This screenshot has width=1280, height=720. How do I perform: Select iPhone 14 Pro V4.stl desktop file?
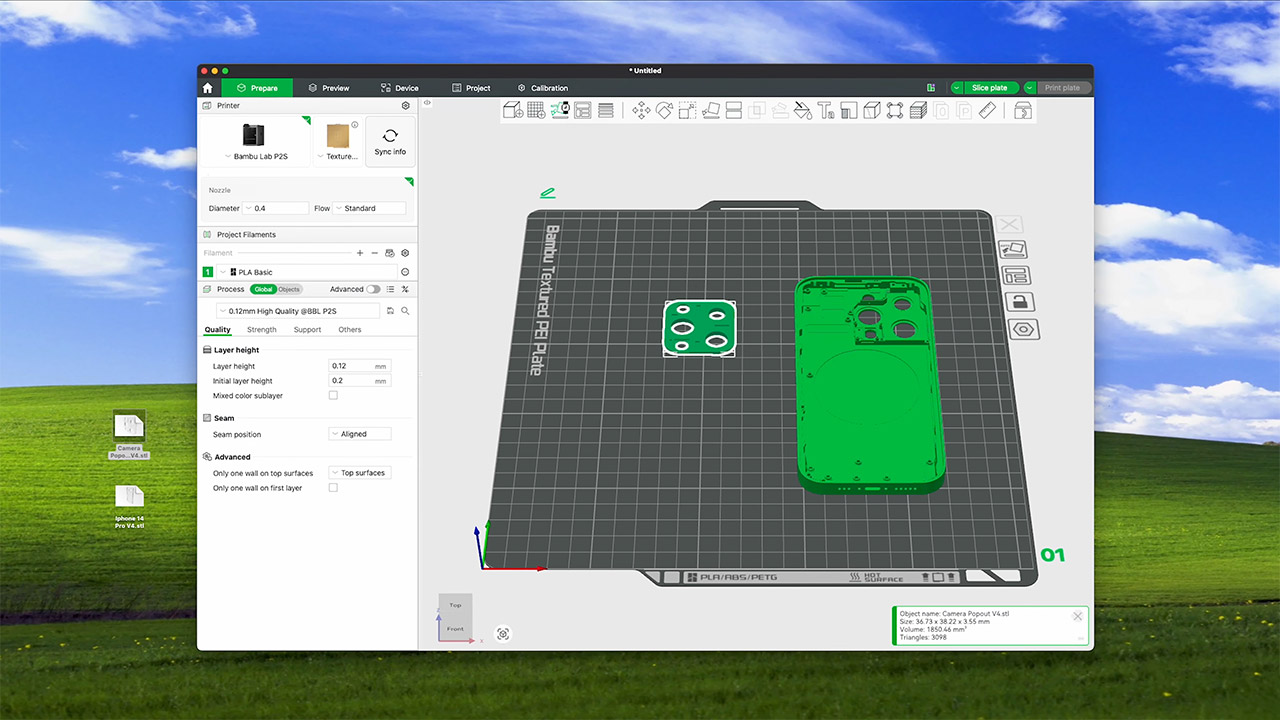(129, 507)
